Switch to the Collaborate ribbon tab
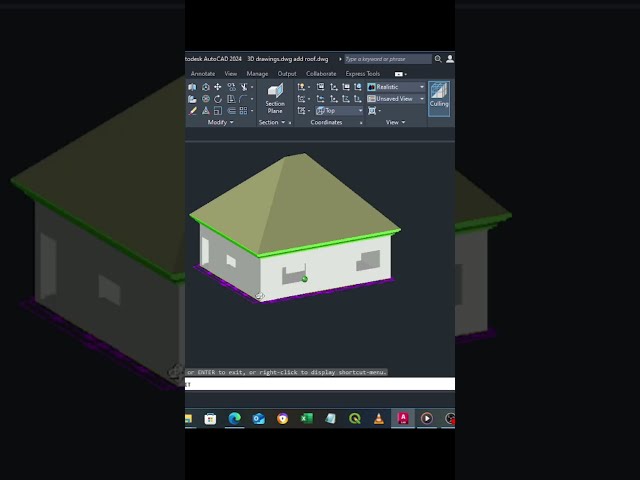The height and width of the screenshot is (480, 640). pos(321,74)
